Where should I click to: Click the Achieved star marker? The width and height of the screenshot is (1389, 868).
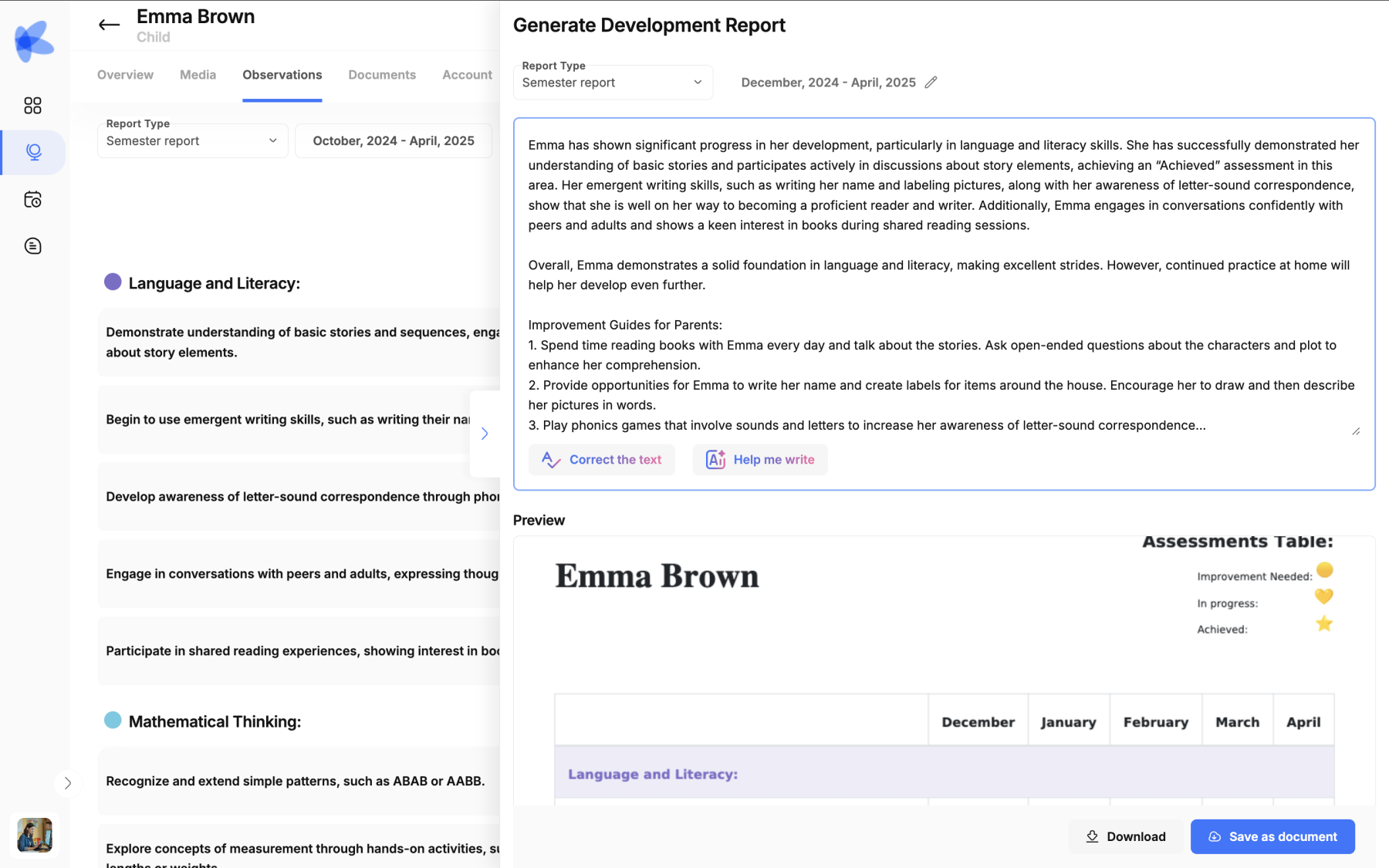coord(1324,623)
